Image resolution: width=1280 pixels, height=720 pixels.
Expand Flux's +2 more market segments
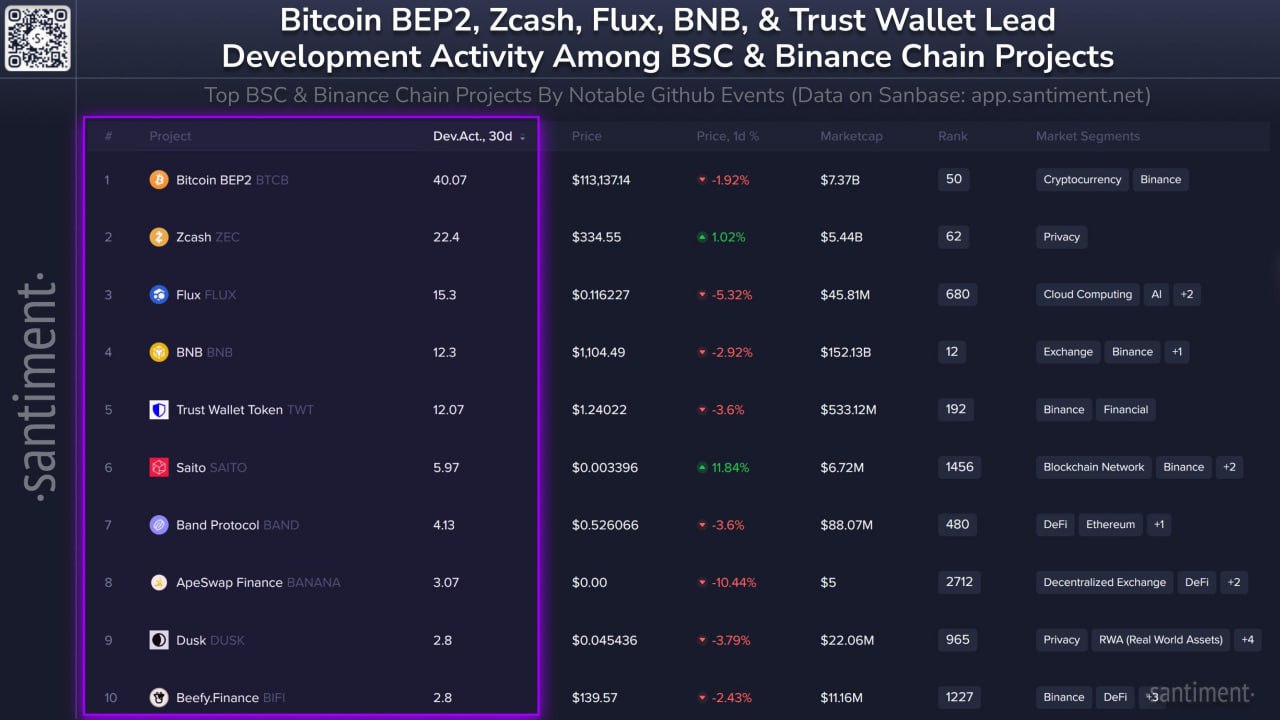coord(1187,295)
